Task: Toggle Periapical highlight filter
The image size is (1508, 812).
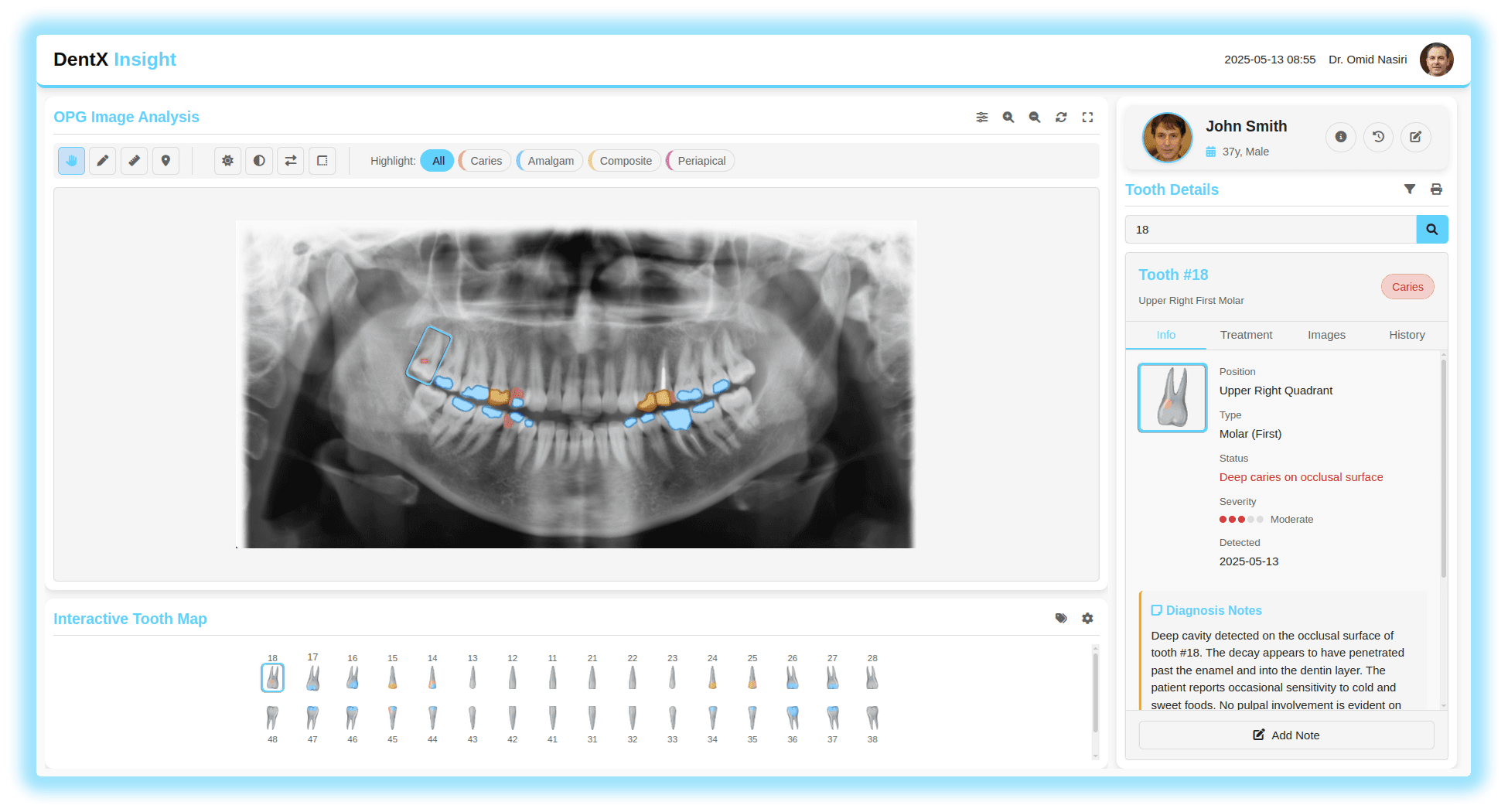Action: 701,161
